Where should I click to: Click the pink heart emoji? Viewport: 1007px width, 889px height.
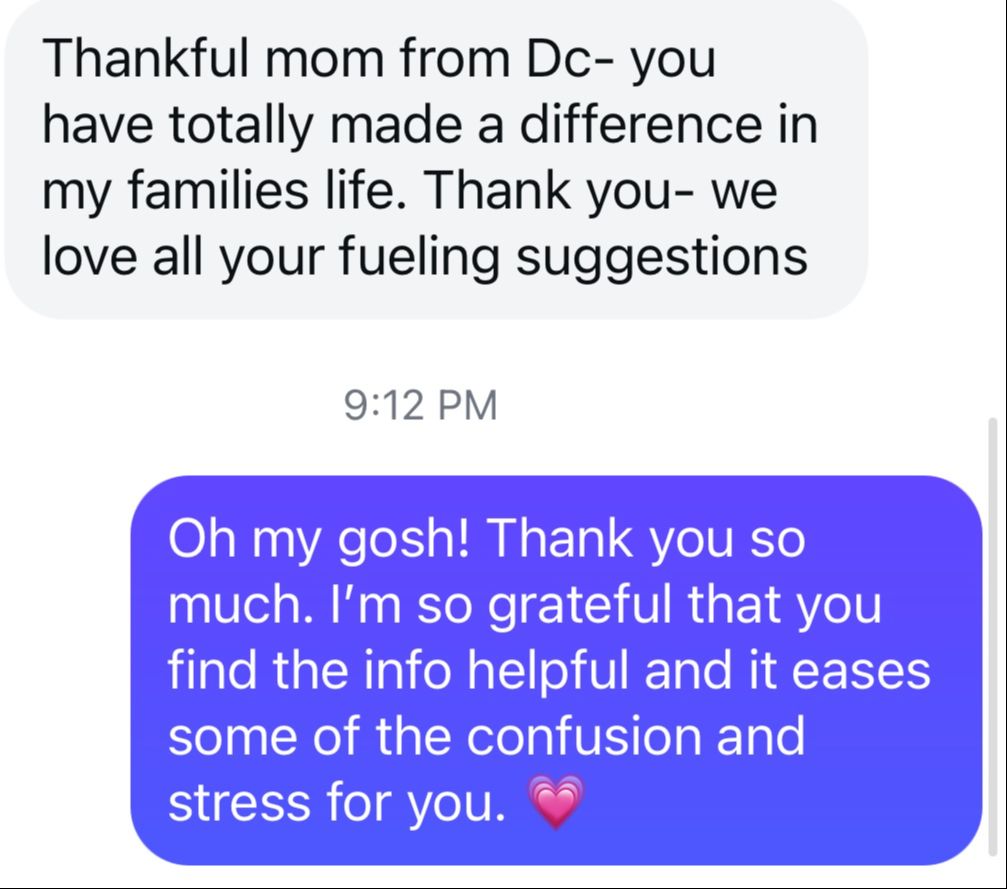553,802
